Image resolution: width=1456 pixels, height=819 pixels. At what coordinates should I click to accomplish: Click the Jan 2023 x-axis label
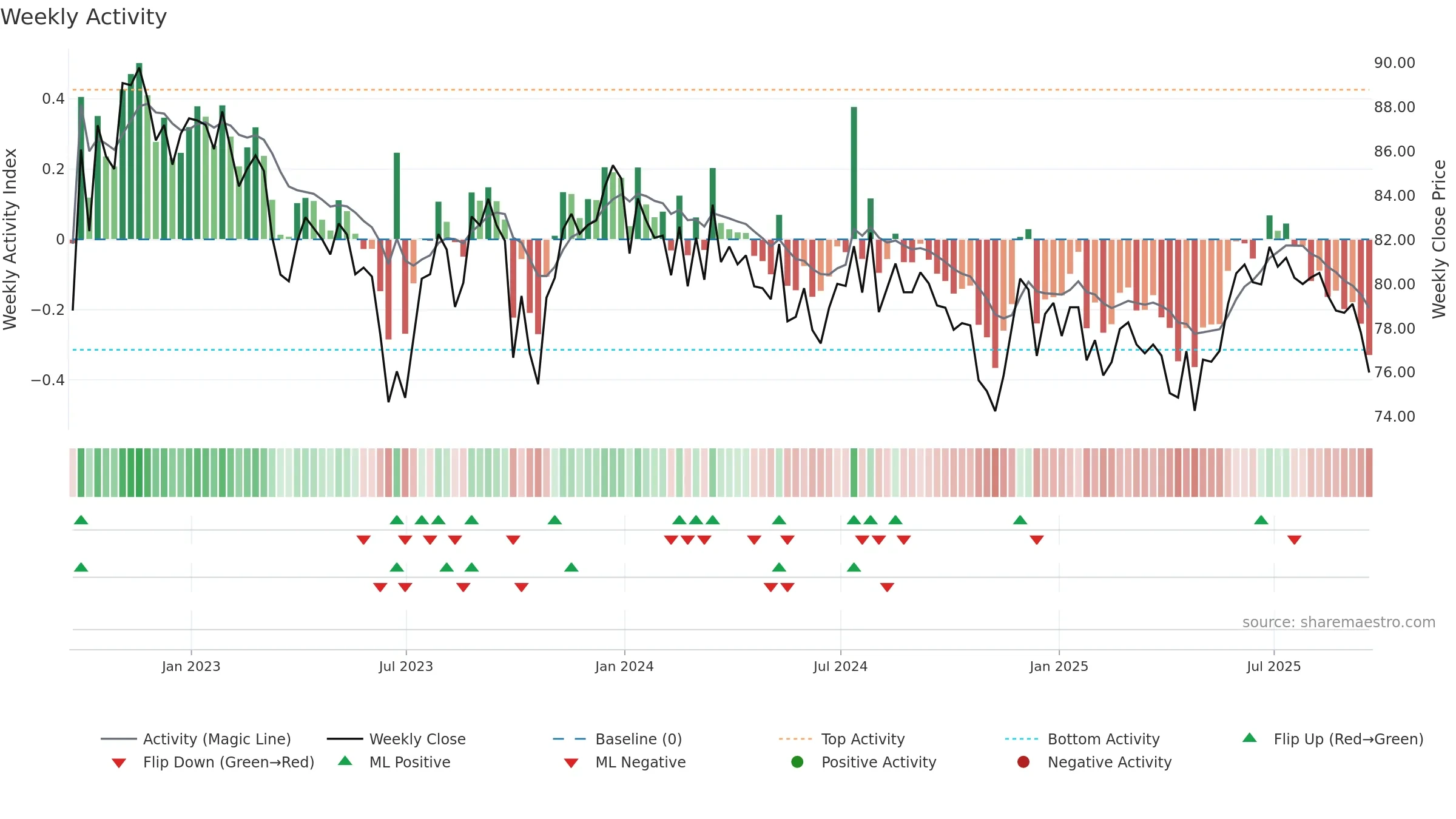[x=191, y=666]
